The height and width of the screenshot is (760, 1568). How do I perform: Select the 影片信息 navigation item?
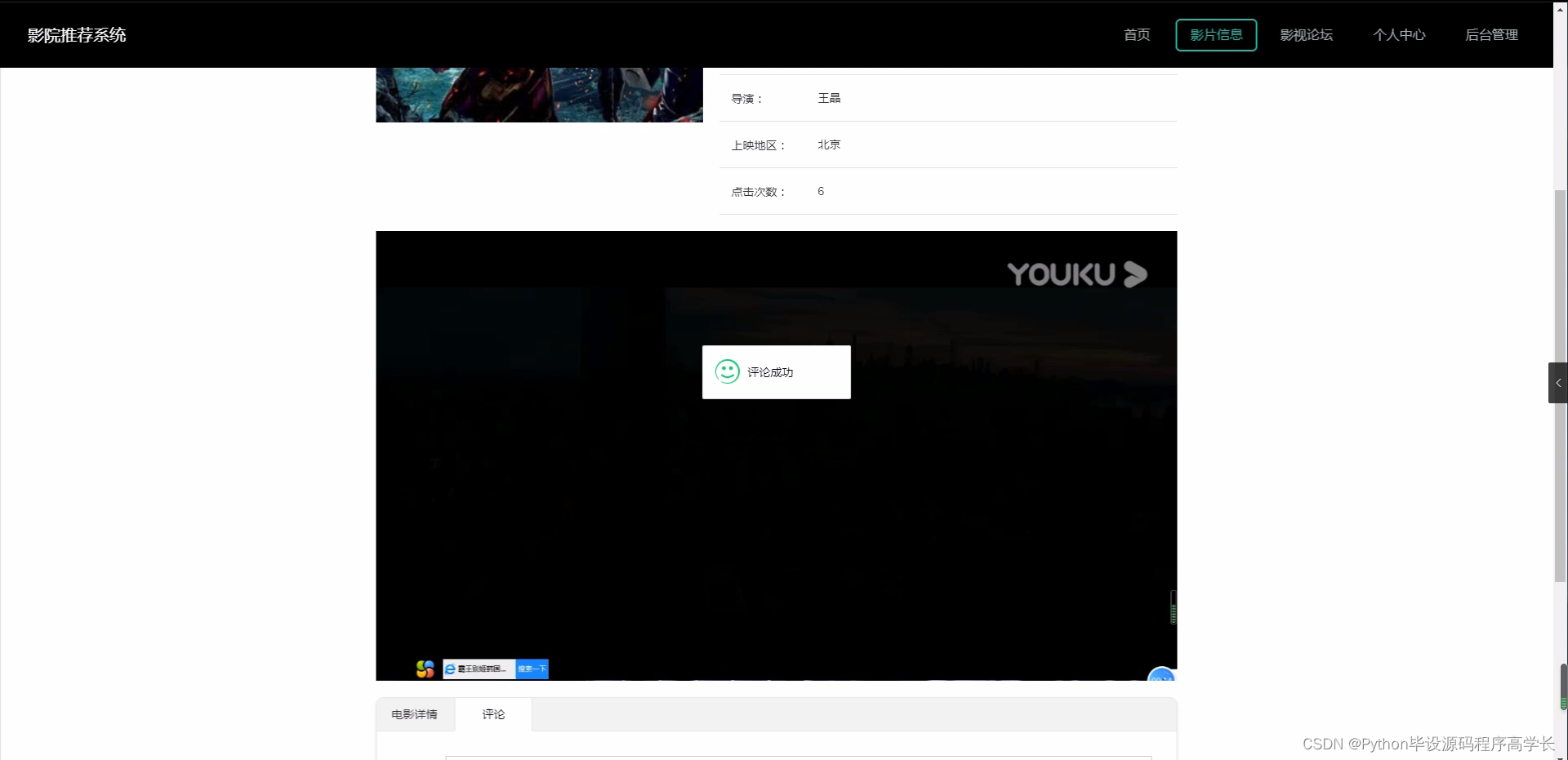1215,34
